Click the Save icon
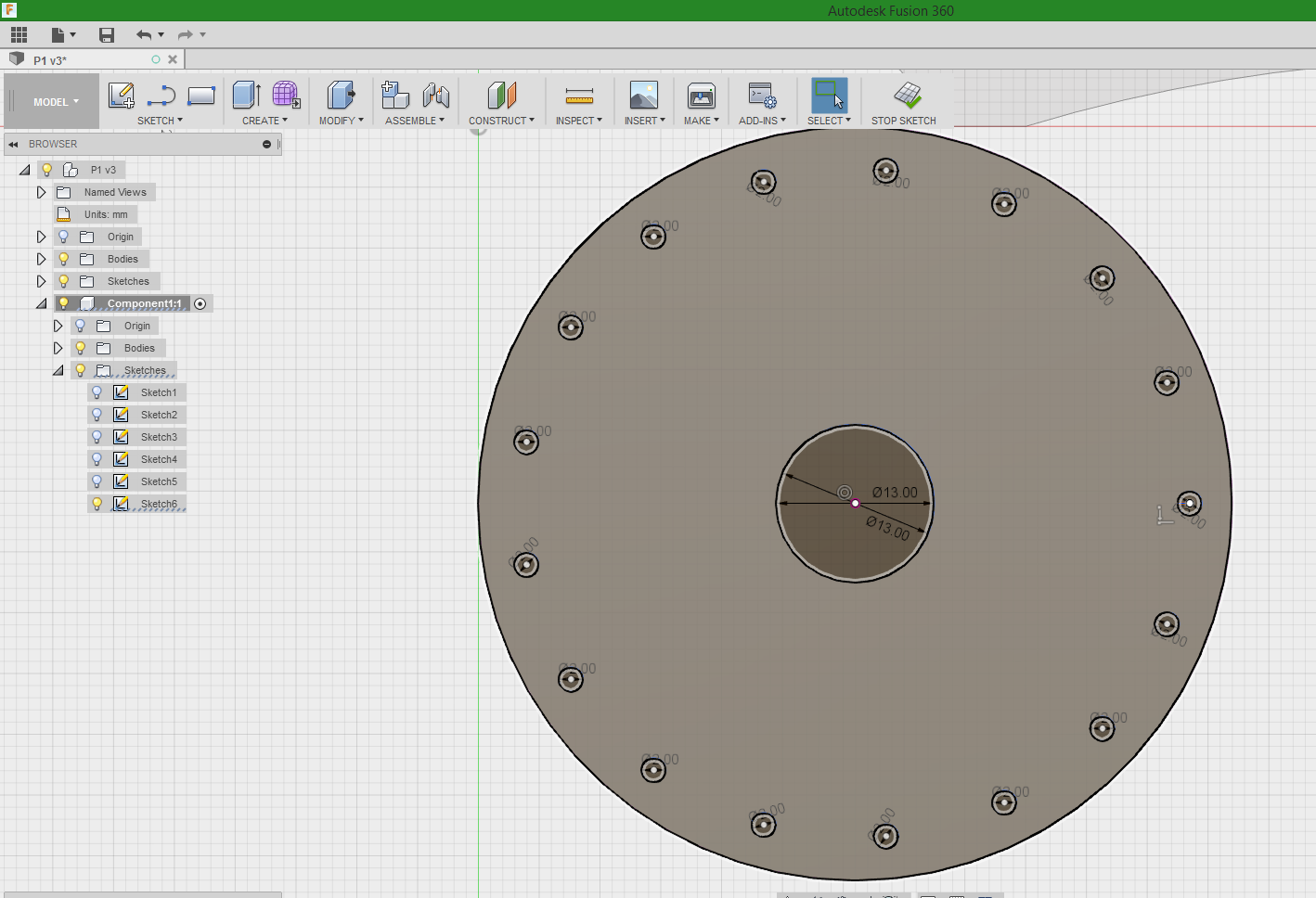This screenshot has width=1316, height=898. [x=107, y=34]
